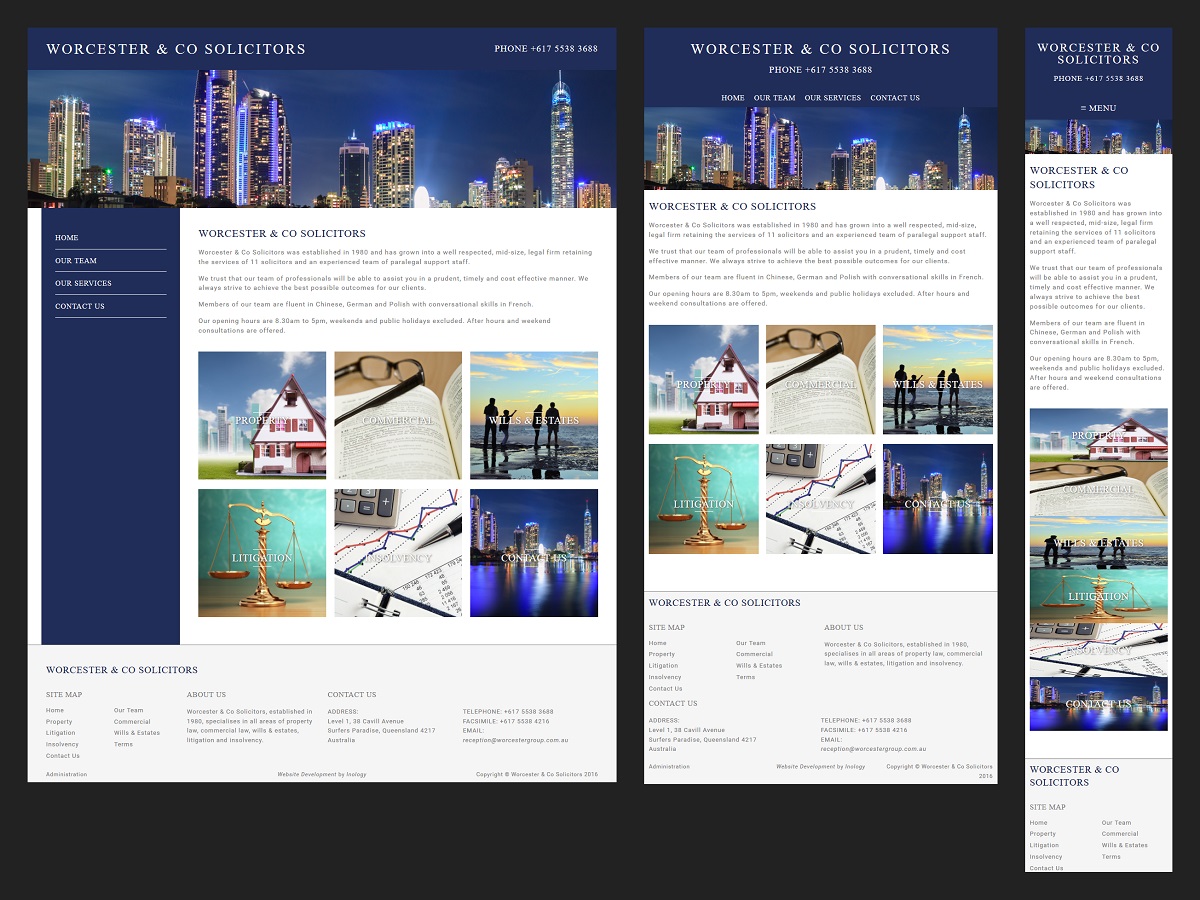Image resolution: width=1200 pixels, height=900 pixels.
Task: Open Litigation scales tile in desktop layout
Action: point(262,553)
